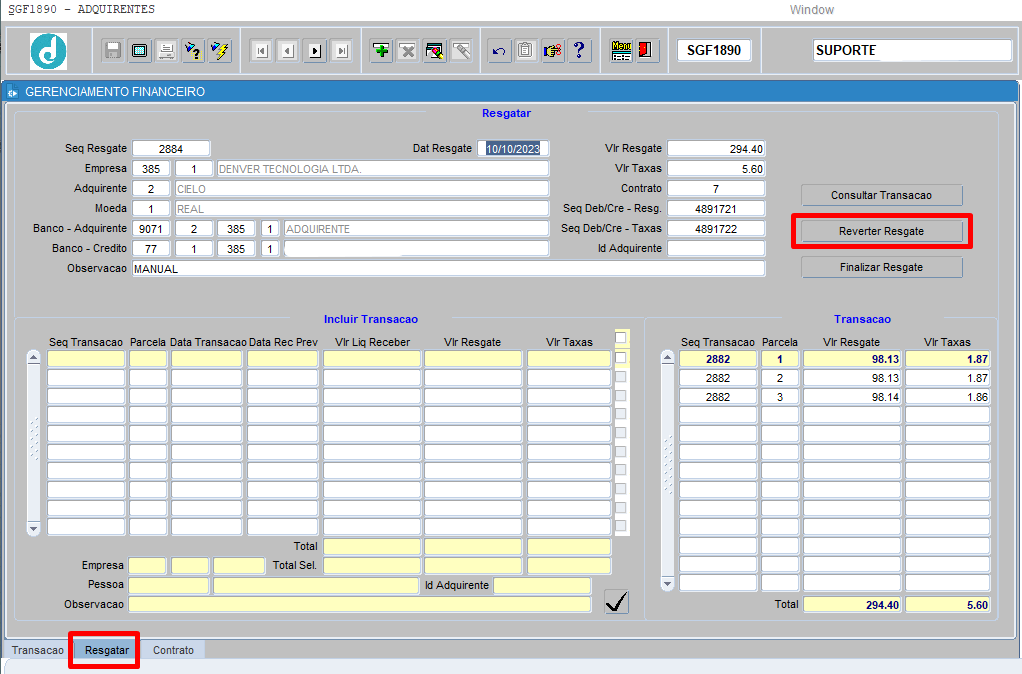Click the Reverter Resgate button
Viewport: 1022px width, 674px height.
click(x=881, y=231)
